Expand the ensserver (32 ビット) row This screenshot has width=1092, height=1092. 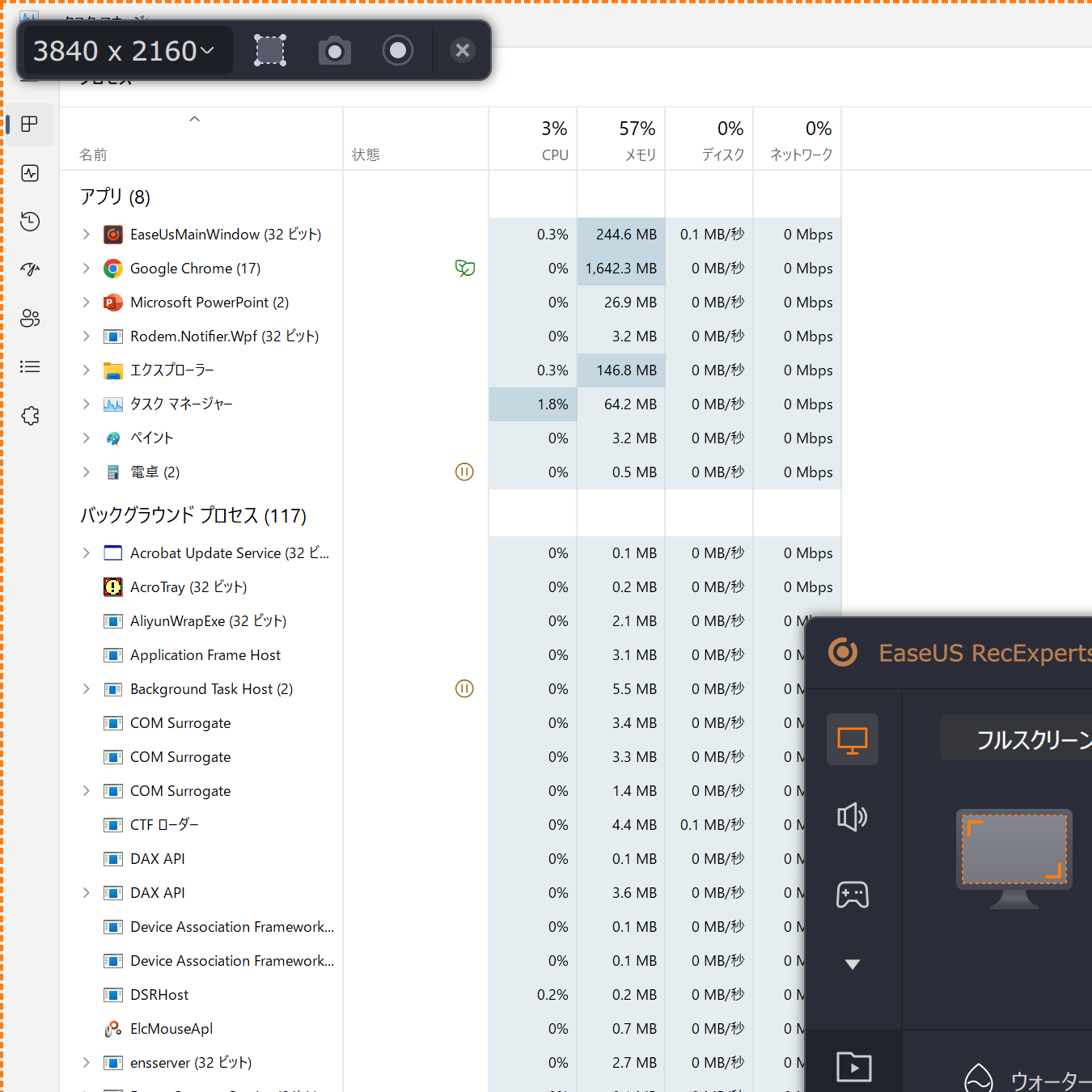pyautogui.click(x=87, y=1063)
